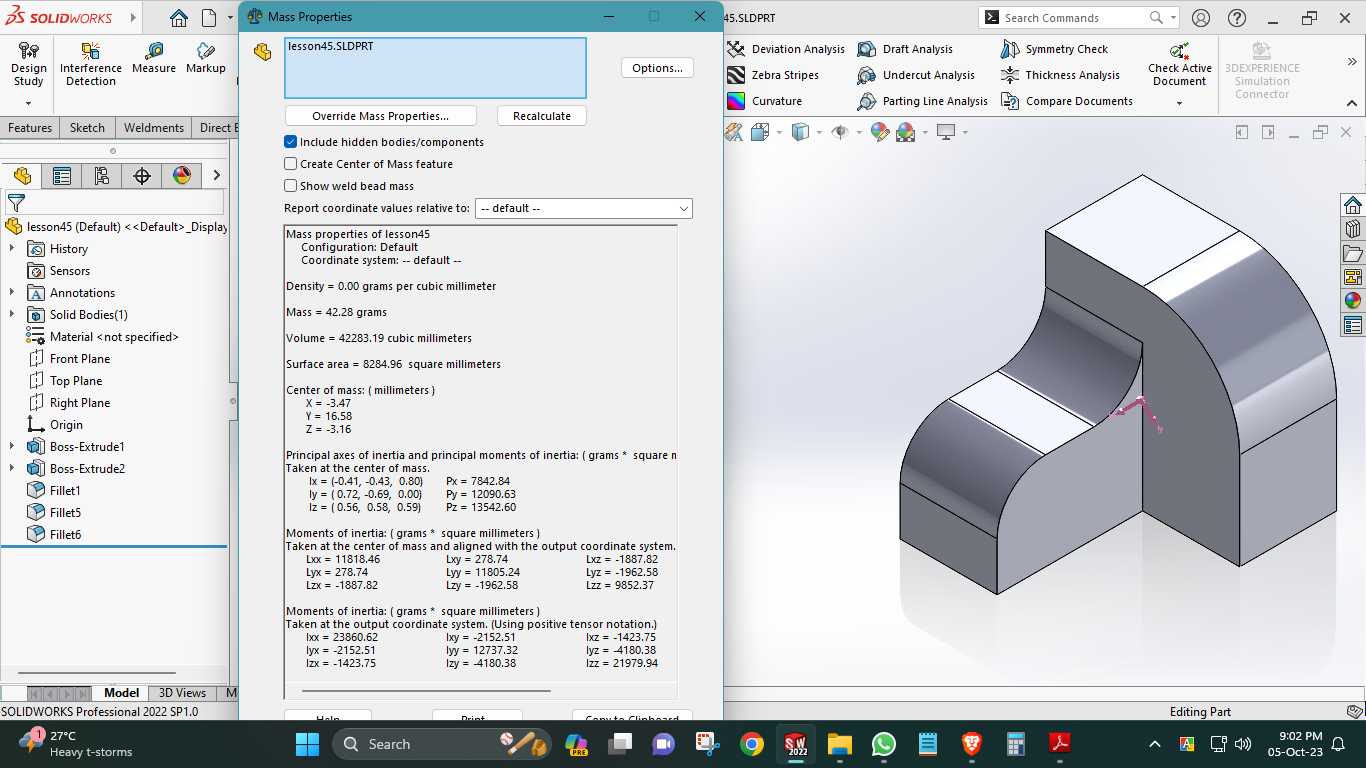Select Fillet6 in feature tree

click(x=65, y=535)
